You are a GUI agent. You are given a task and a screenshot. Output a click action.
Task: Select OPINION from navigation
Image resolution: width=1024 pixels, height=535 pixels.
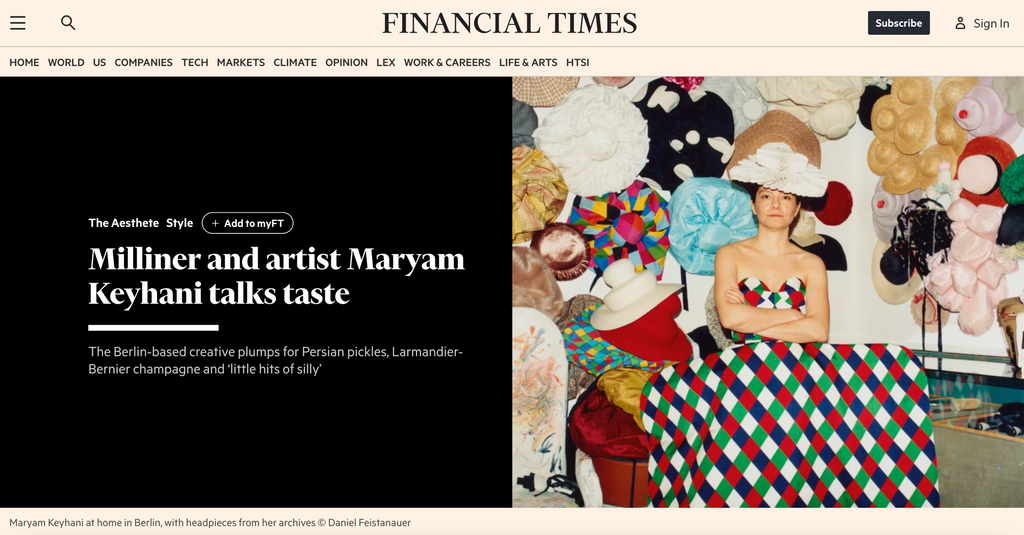[346, 63]
